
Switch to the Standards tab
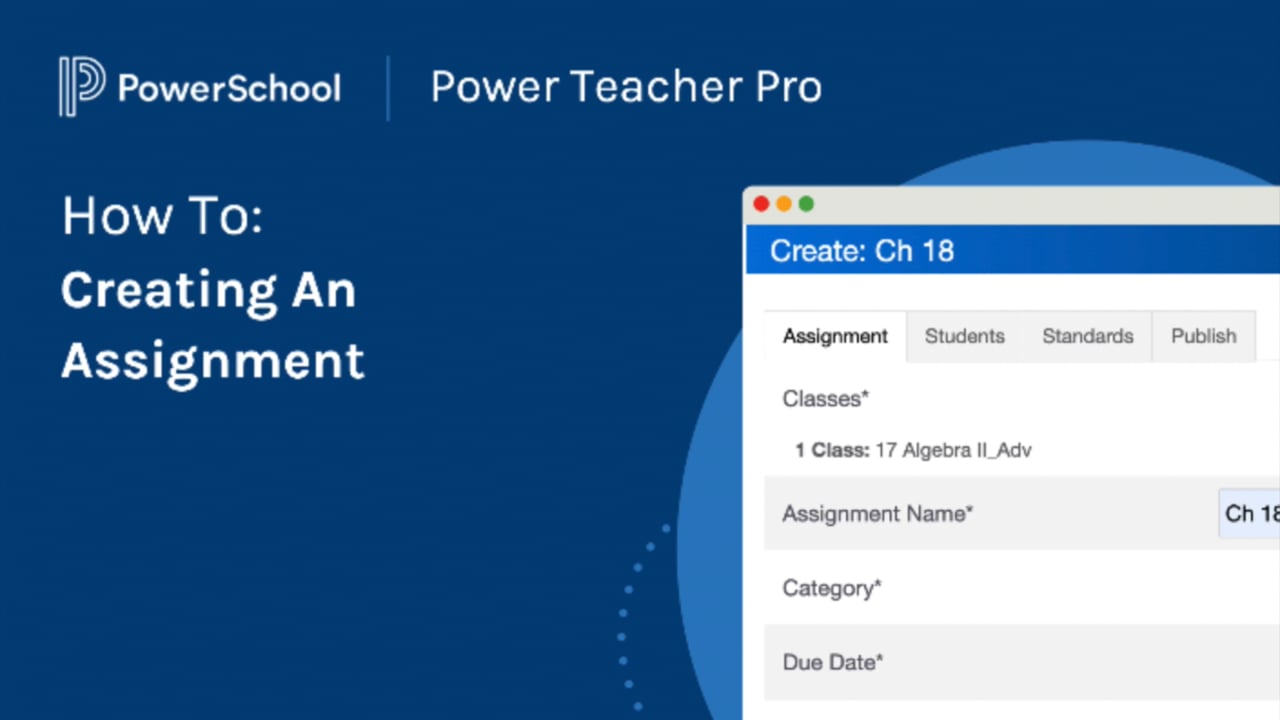pos(1088,336)
